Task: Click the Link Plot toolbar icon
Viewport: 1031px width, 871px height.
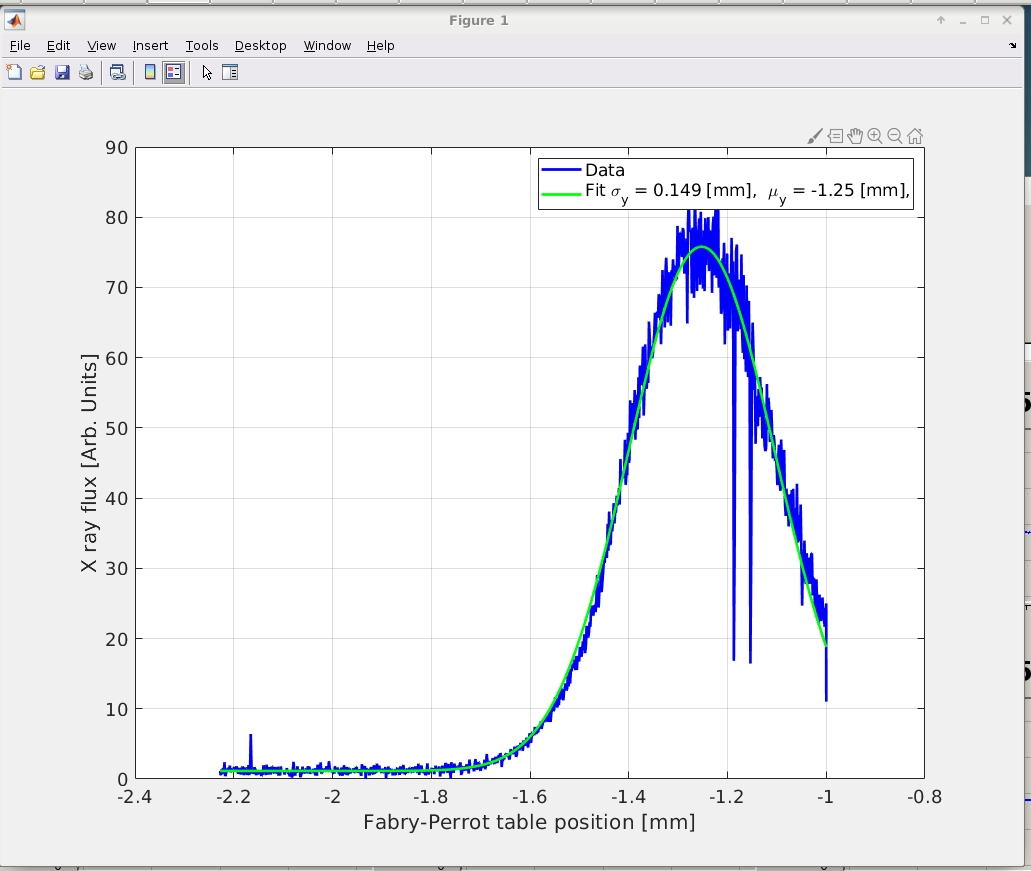Action: [x=118, y=72]
